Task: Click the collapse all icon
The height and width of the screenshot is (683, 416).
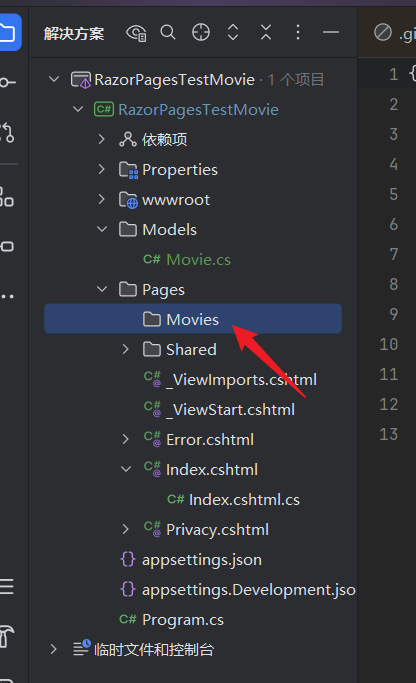Action: click(x=266, y=32)
